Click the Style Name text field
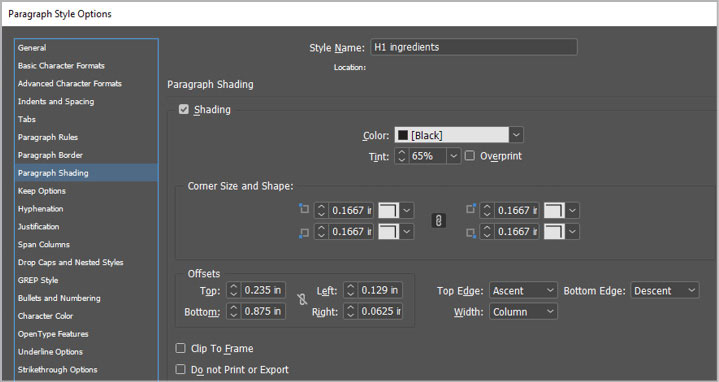 tap(474, 47)
